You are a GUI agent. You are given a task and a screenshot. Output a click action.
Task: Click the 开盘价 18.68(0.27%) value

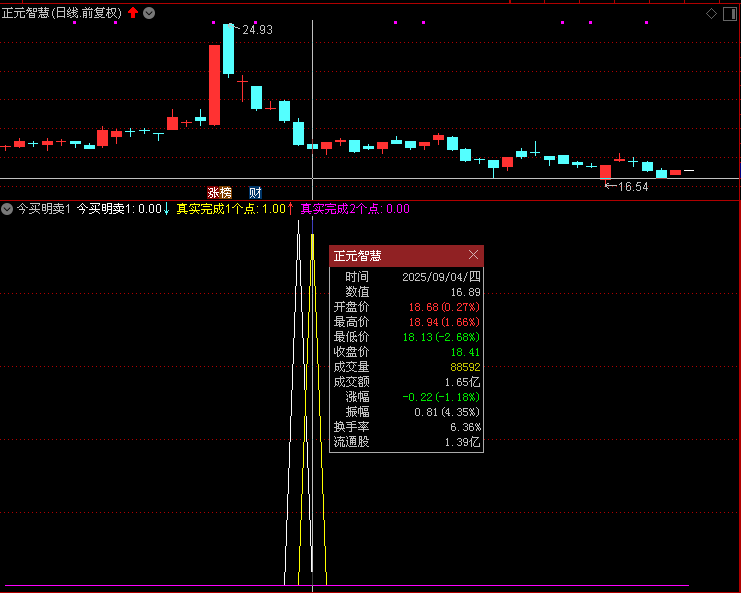pos(444,307)
